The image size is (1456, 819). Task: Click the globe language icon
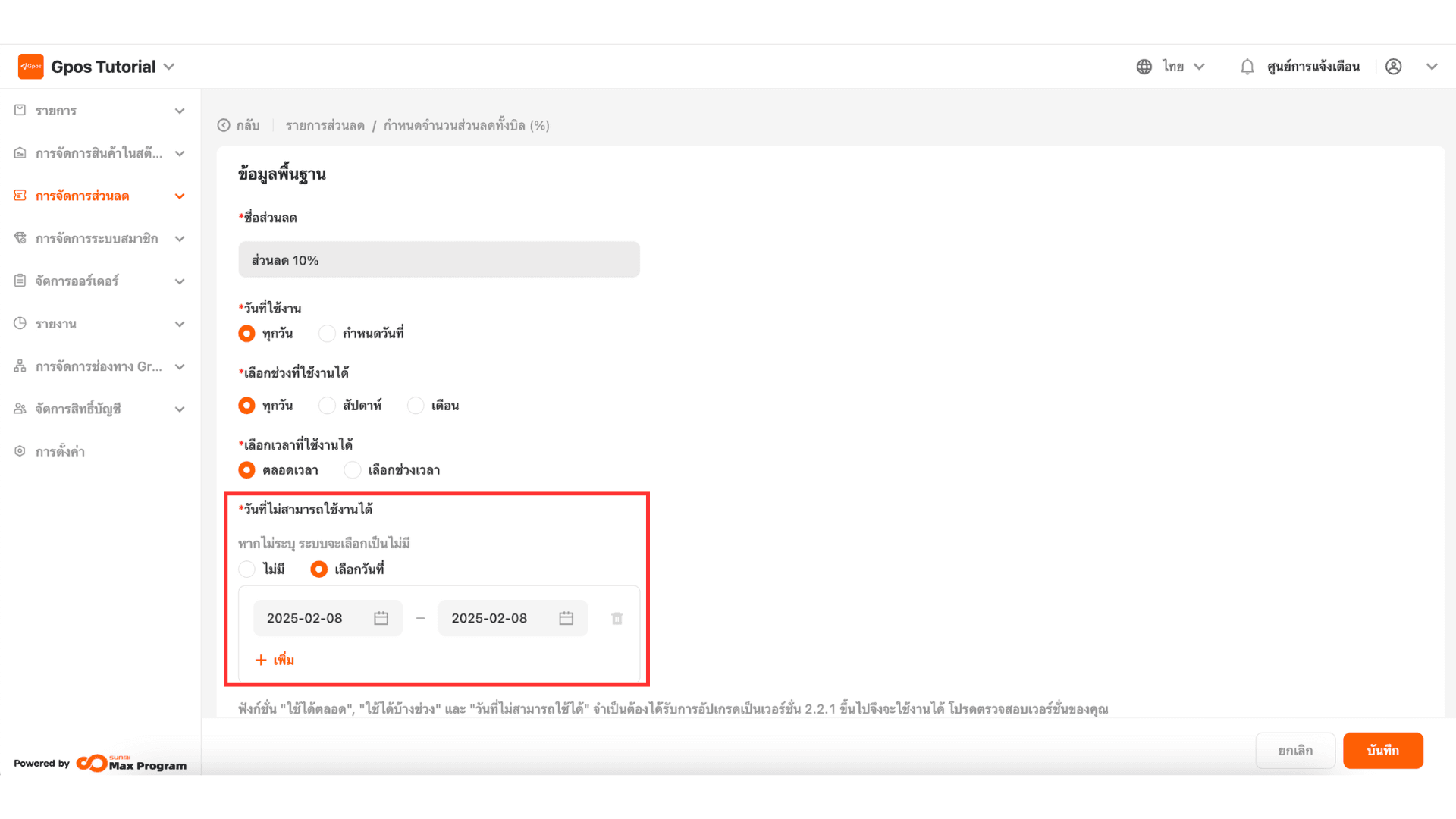pyautogui.click(x=1144, y=67)
